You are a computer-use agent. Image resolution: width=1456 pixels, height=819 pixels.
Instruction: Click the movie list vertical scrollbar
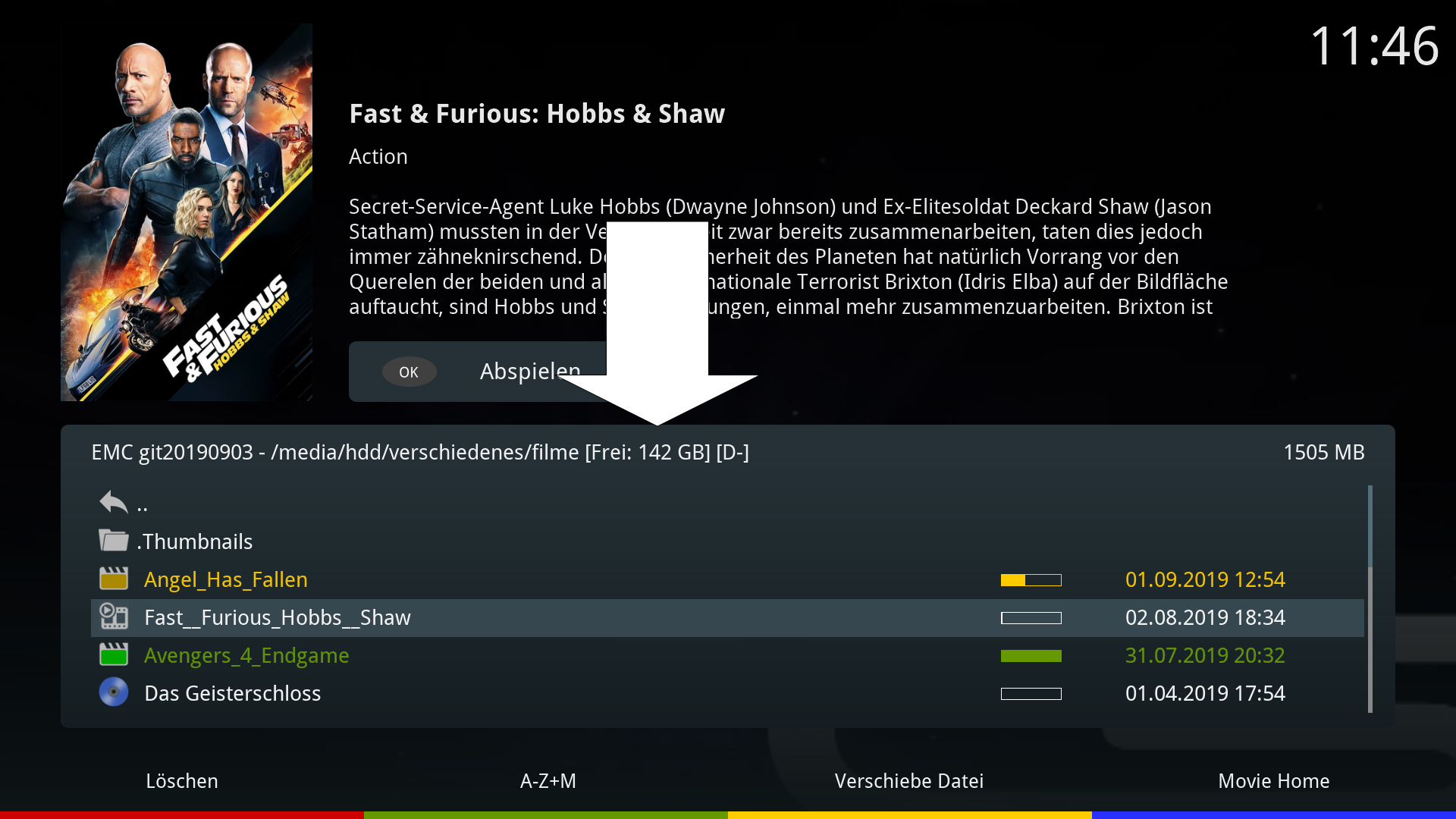coord(1370,599)
